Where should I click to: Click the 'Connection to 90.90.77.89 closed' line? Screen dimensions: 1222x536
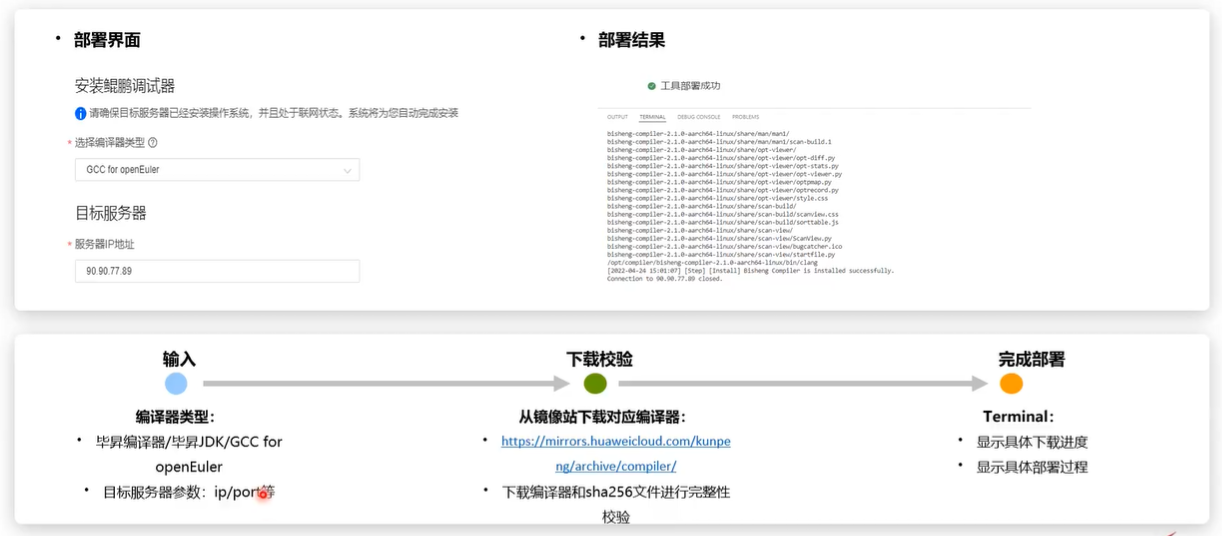click(664, 278)
